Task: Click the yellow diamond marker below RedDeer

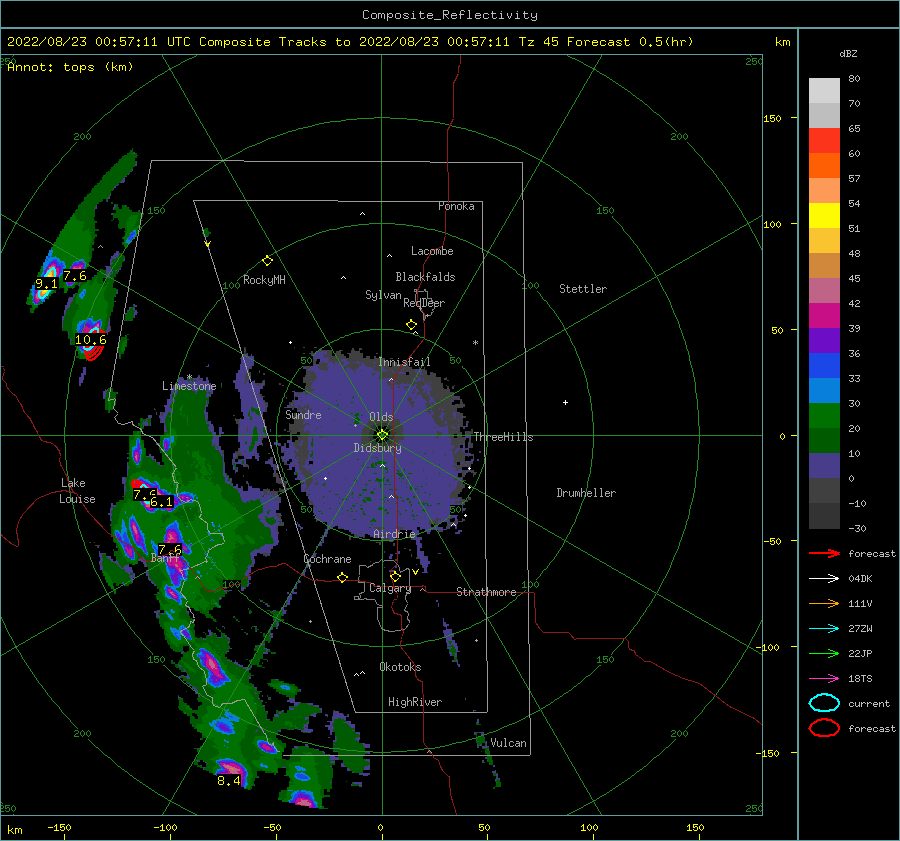Action: [411, 325]
